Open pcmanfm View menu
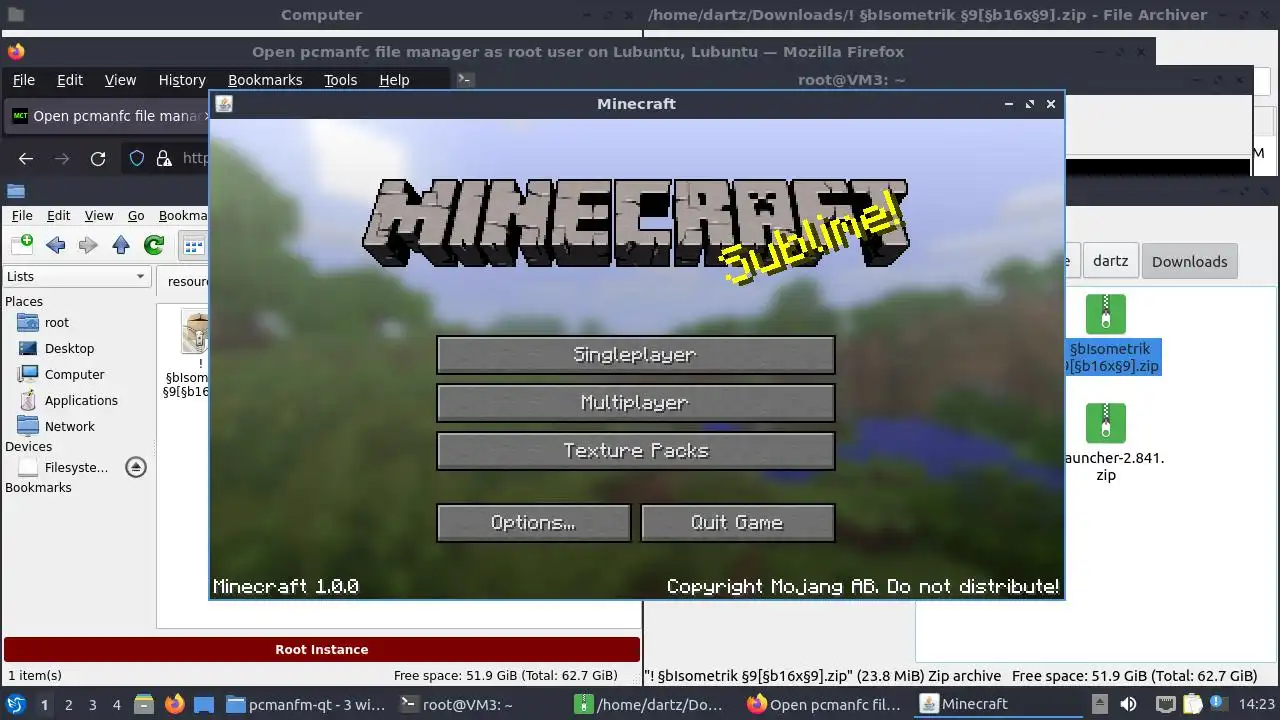Screen dimensions: 1280x720 pos(99,216)
